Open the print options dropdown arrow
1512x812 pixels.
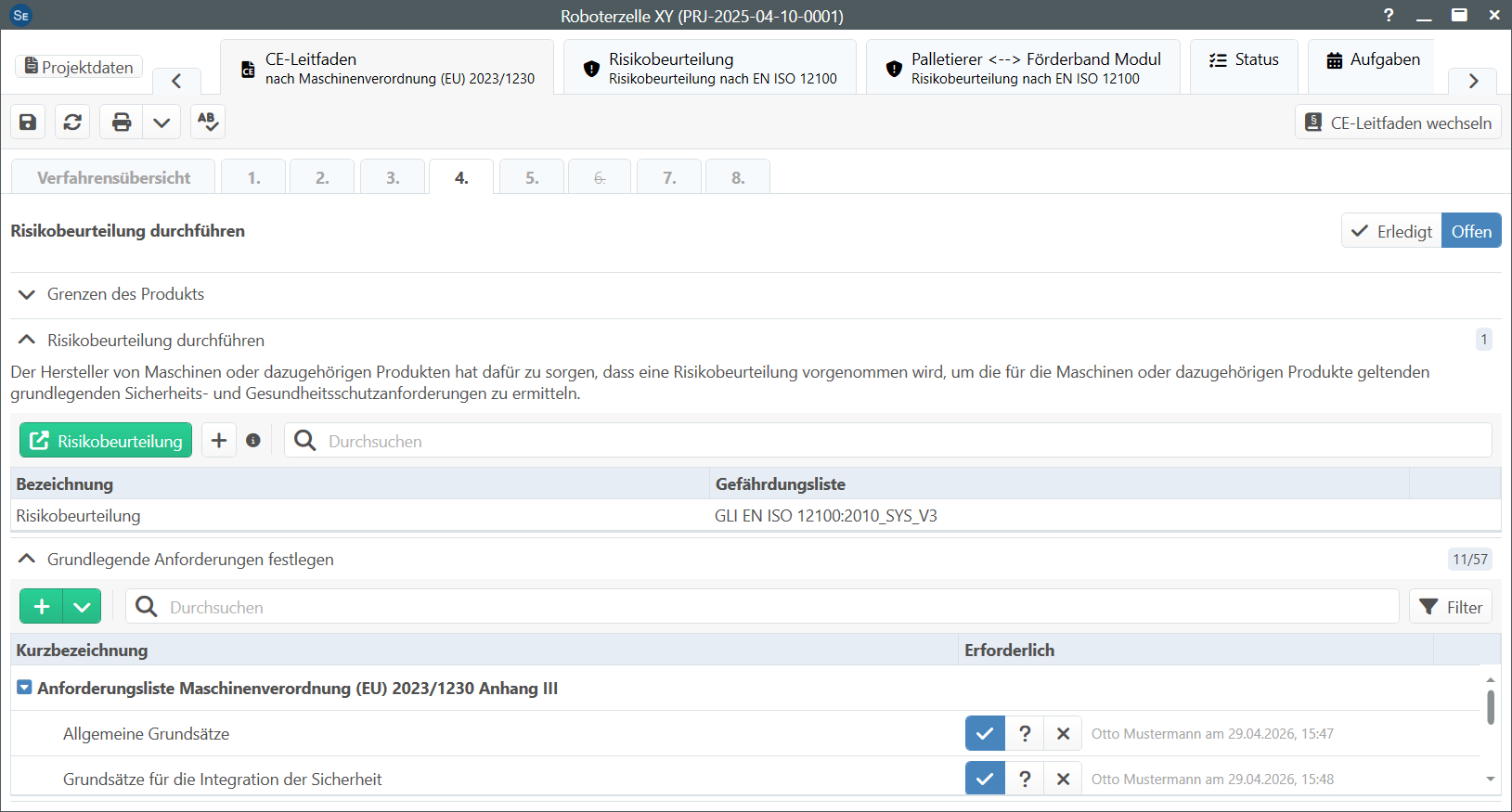(x=162, y=122)
